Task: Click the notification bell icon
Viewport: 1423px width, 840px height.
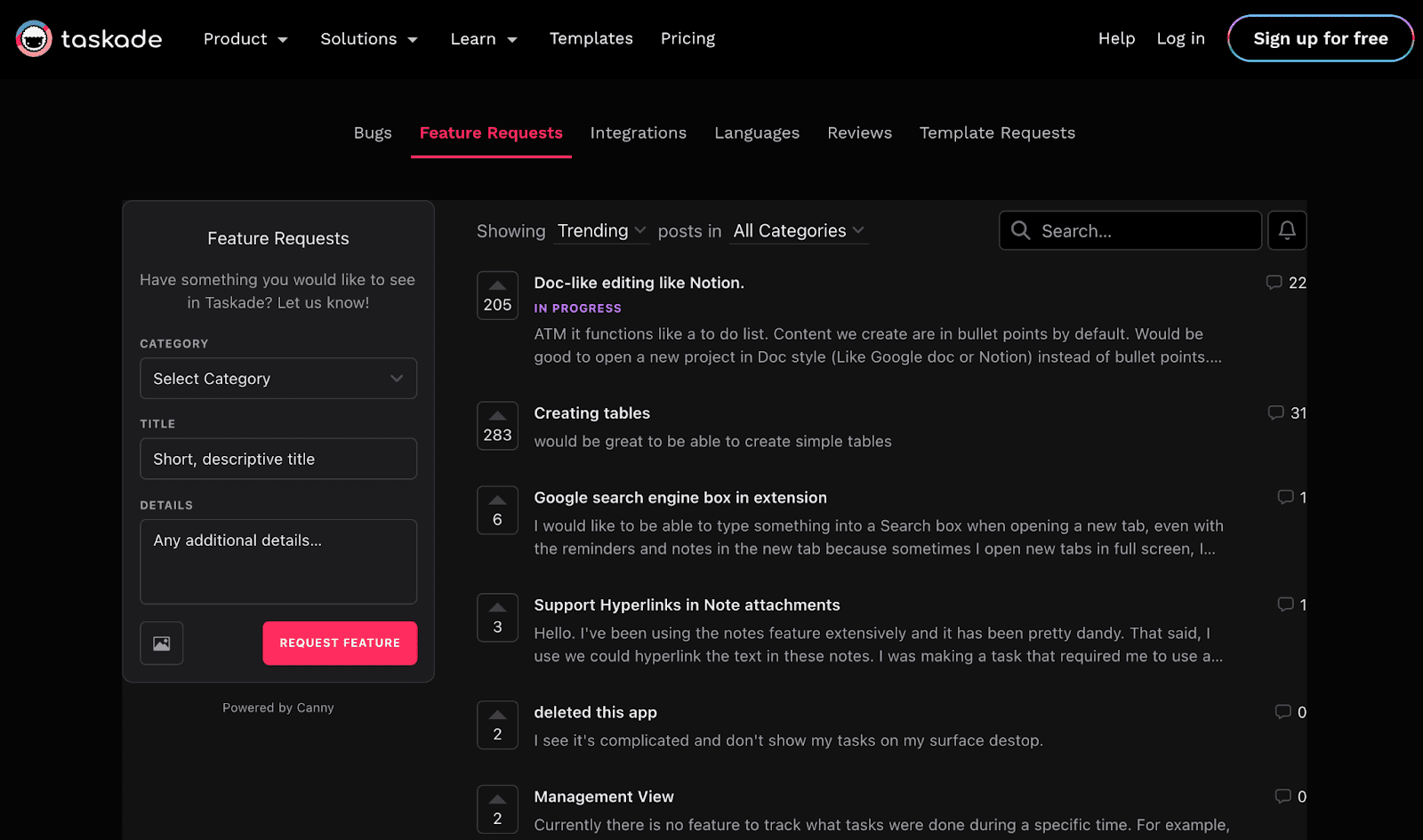Action: point(1287,230)
